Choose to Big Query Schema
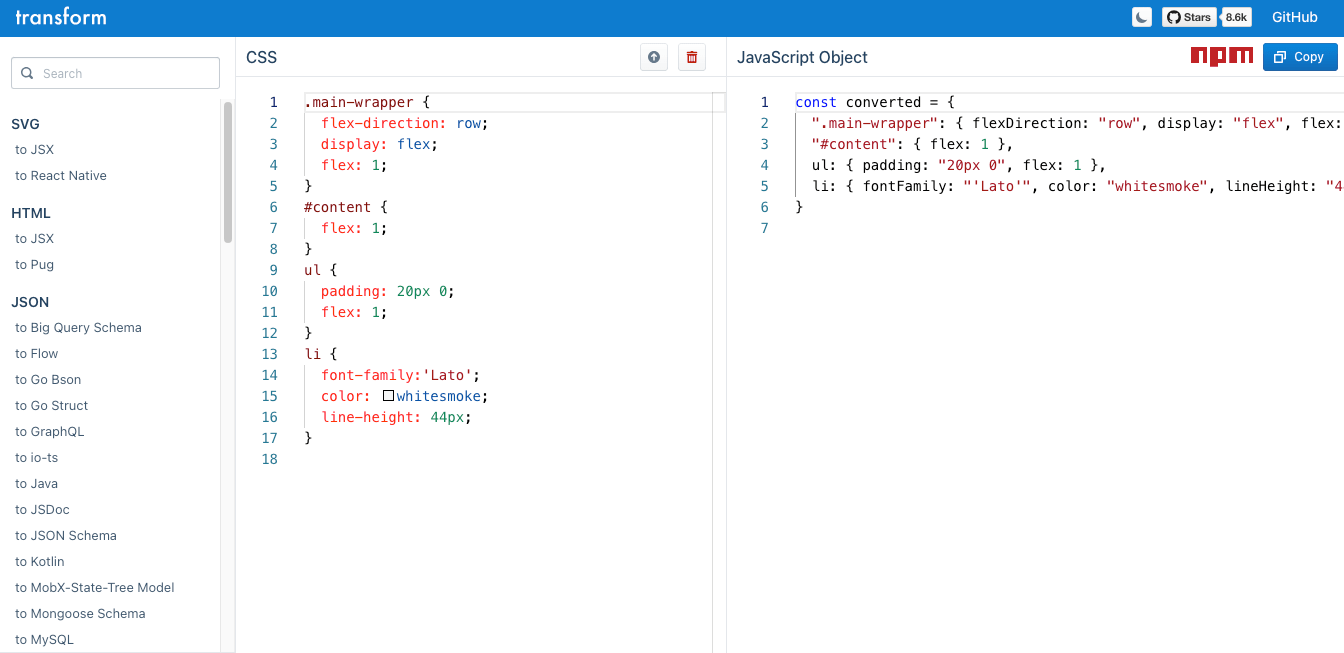The height and width of the screenshot is (653, 1344). pyautogui.click(x=78, y=328)
